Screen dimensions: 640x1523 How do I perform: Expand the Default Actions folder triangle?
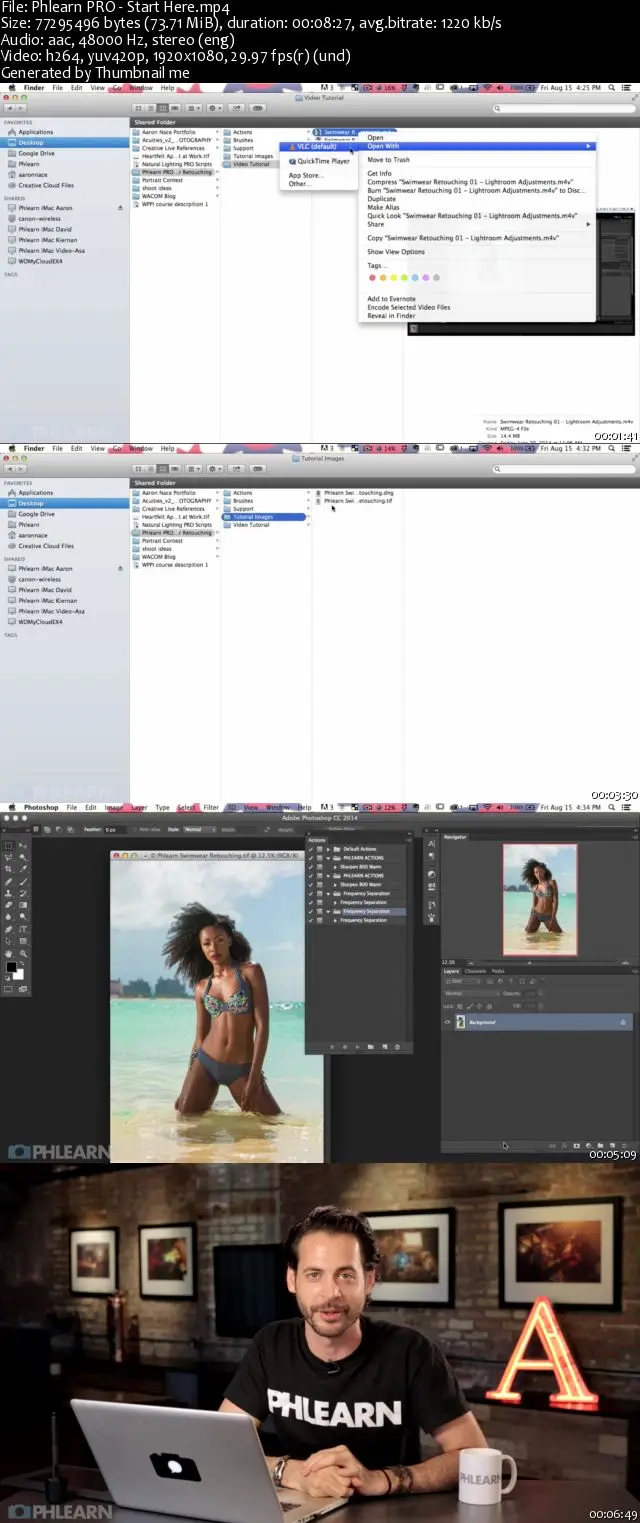click(x=329, y=849)
